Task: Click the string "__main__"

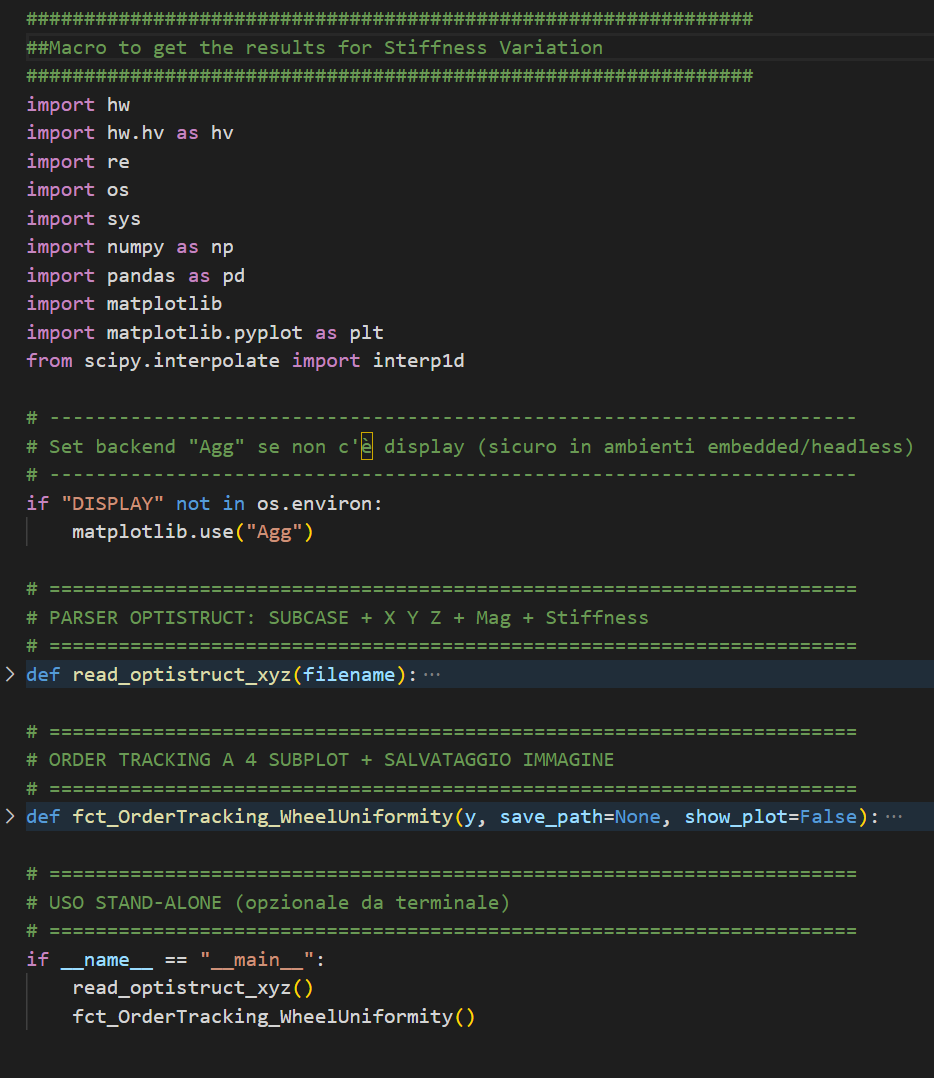Action: (x=256, y=959)
